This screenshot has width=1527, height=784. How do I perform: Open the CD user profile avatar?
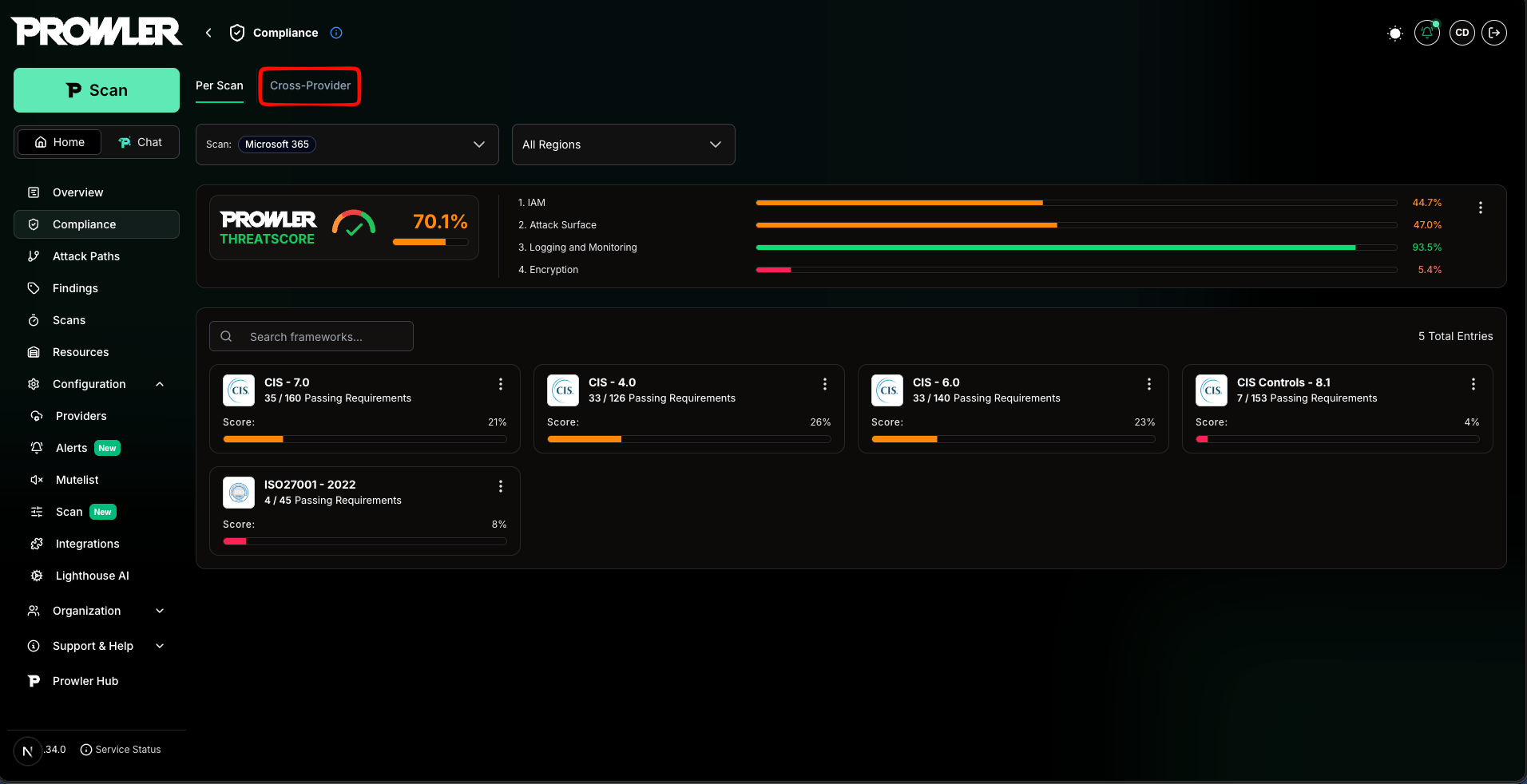(x=1462, y=33)
